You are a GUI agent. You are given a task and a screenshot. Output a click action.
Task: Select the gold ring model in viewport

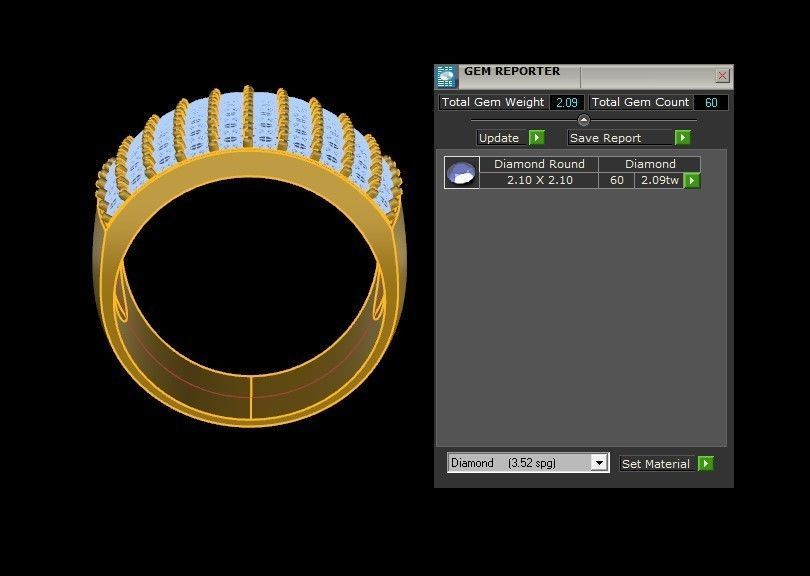pos(250,256)
